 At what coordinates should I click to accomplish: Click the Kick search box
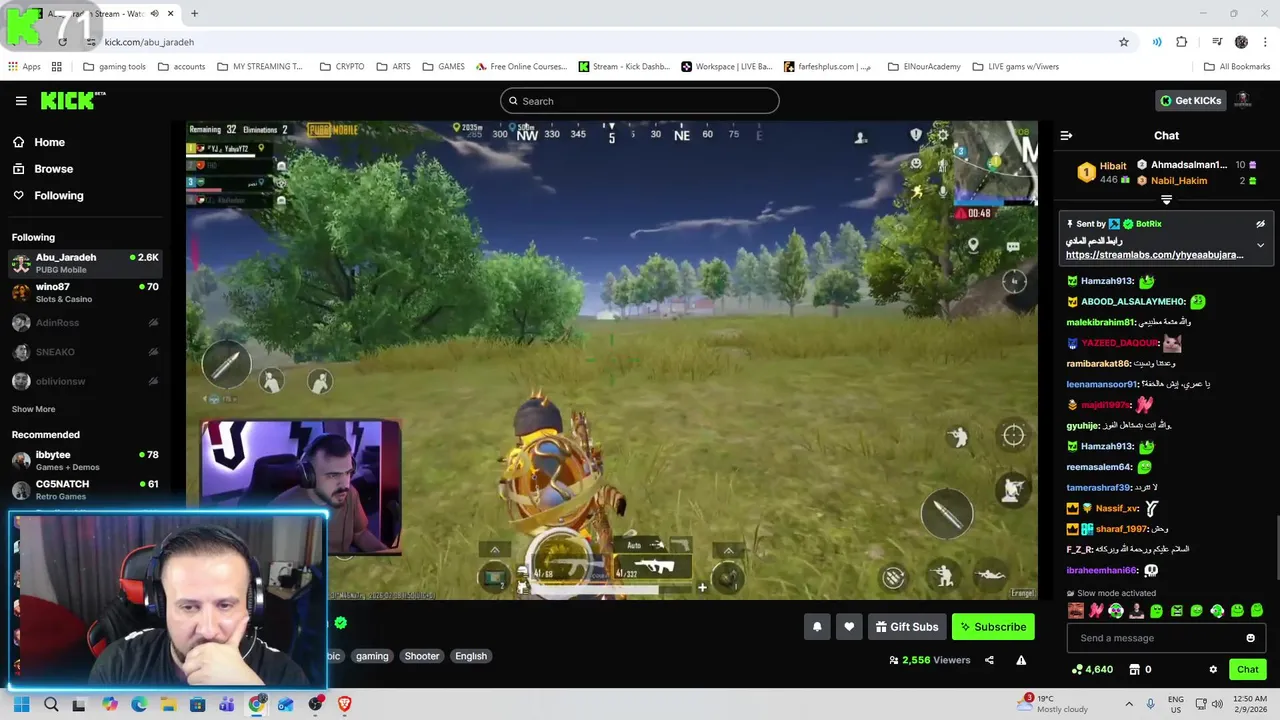pyautogui.click(x=639, y=101)
